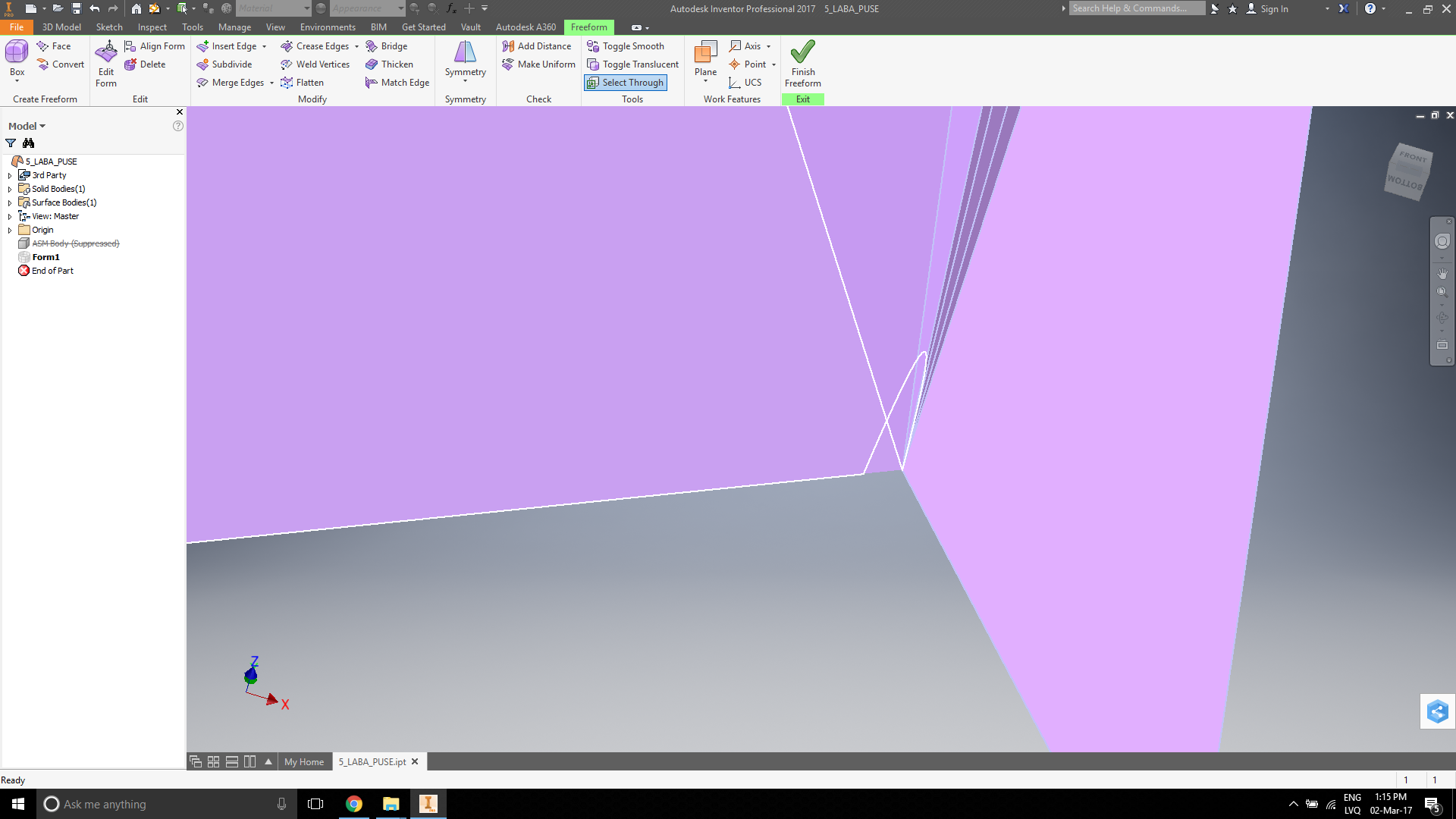Switch to the Inspect ribbon tab
The image size is (1456, 819).
point(152,27)
